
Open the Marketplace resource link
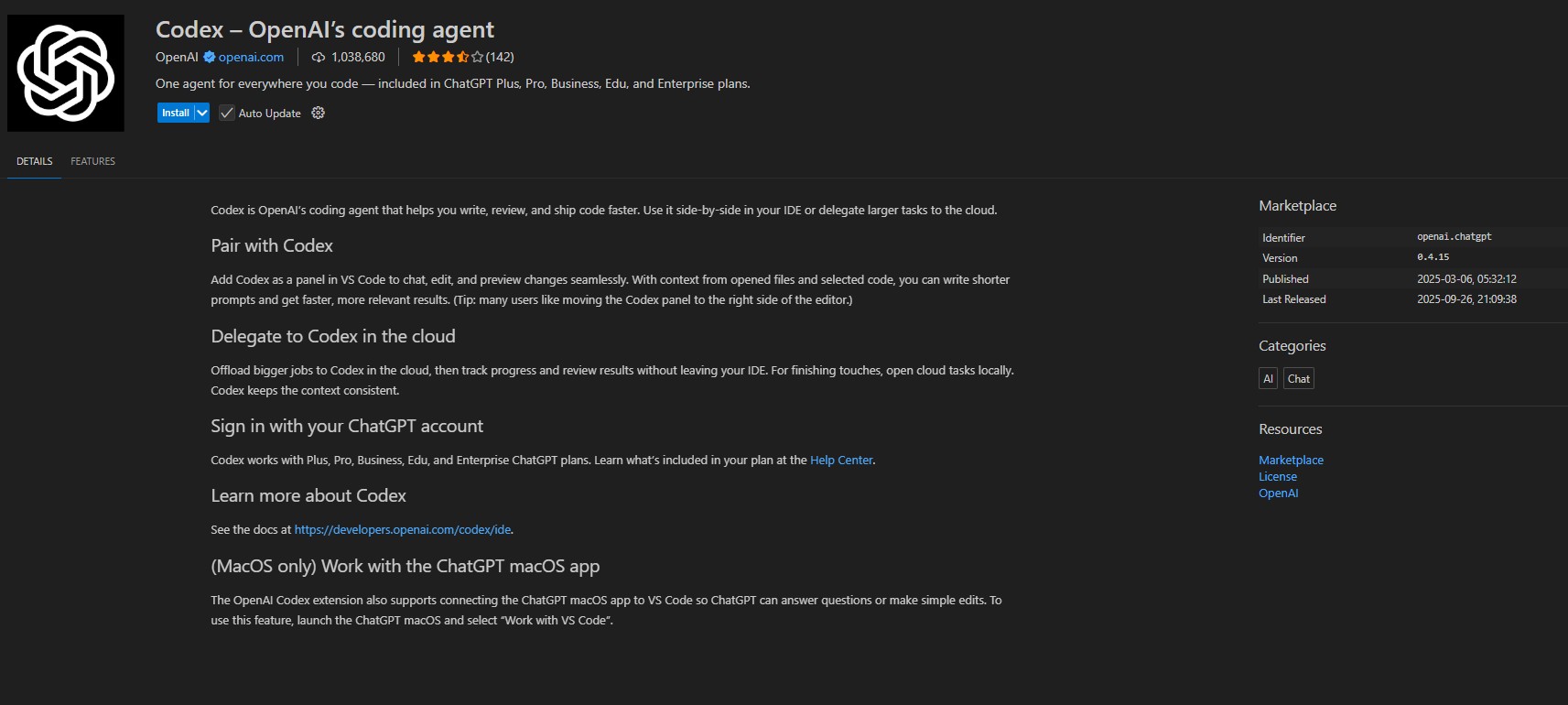point(1291,460)
